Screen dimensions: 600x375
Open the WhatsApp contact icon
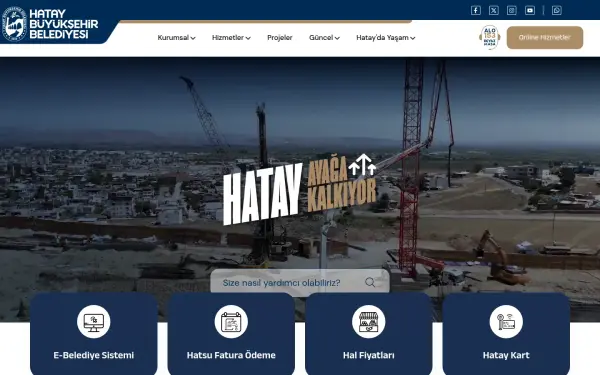pos(557,10)
